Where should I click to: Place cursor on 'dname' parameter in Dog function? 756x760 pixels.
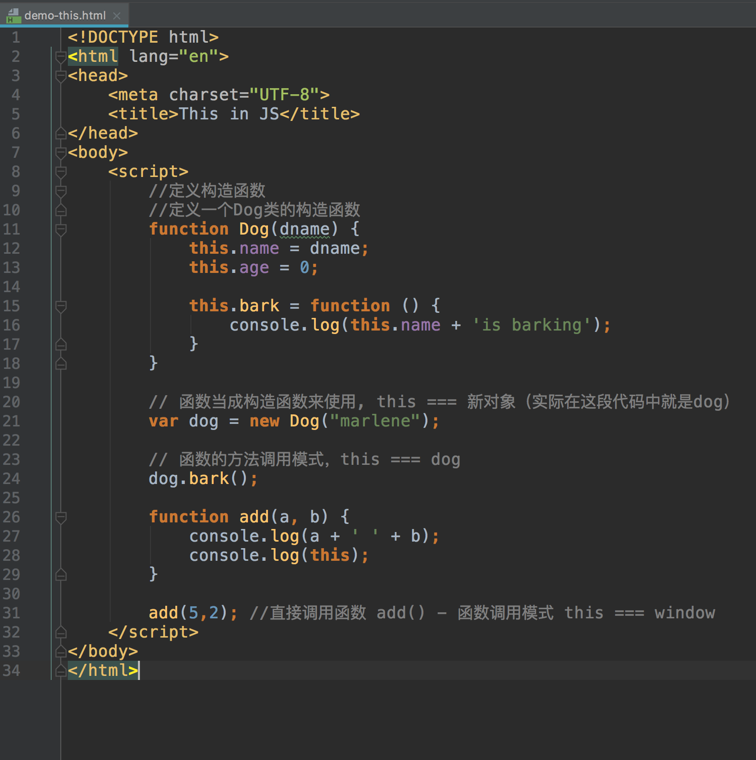coord(304,229)
